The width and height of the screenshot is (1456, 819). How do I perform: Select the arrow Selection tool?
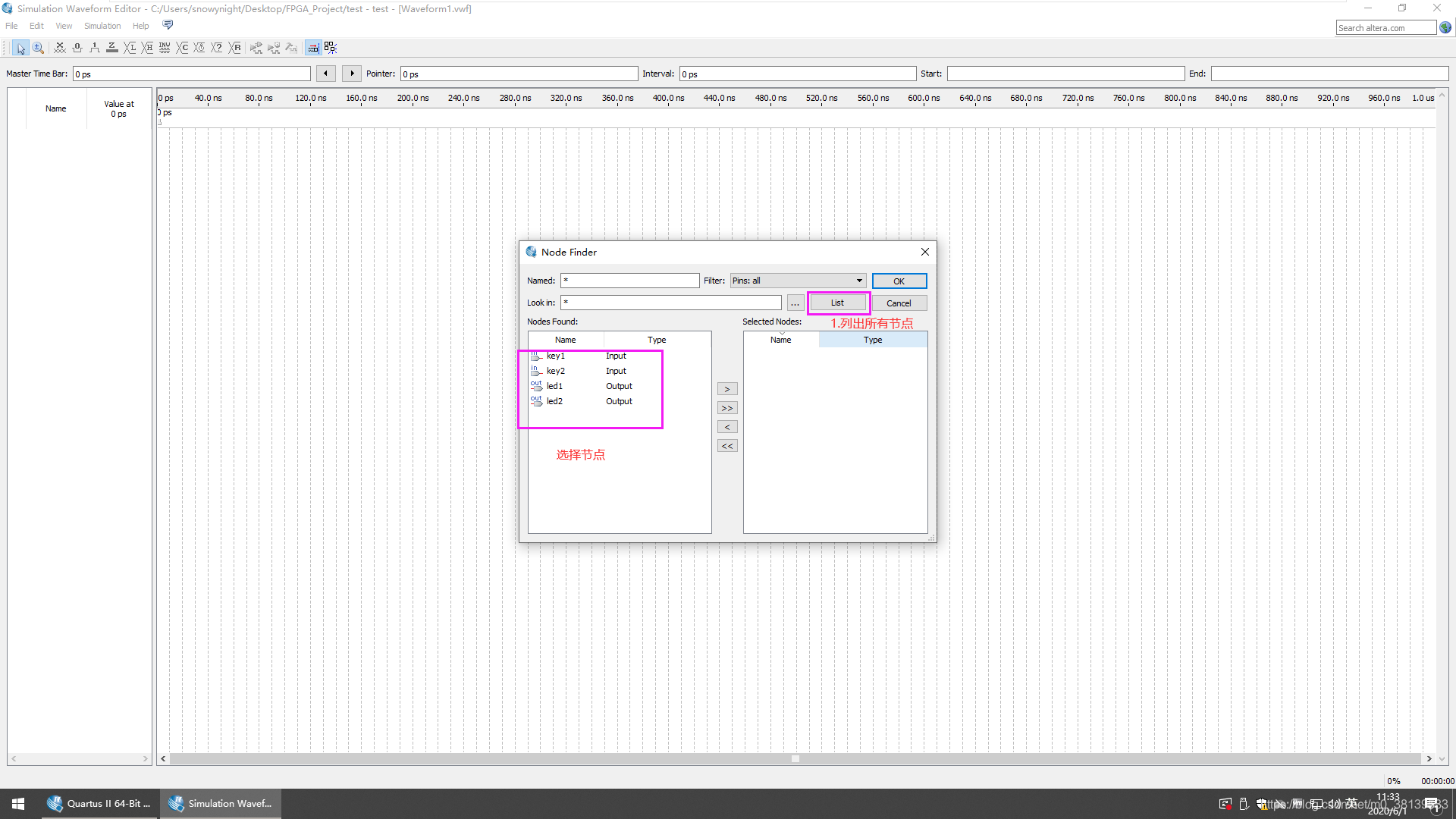(20, 48)
